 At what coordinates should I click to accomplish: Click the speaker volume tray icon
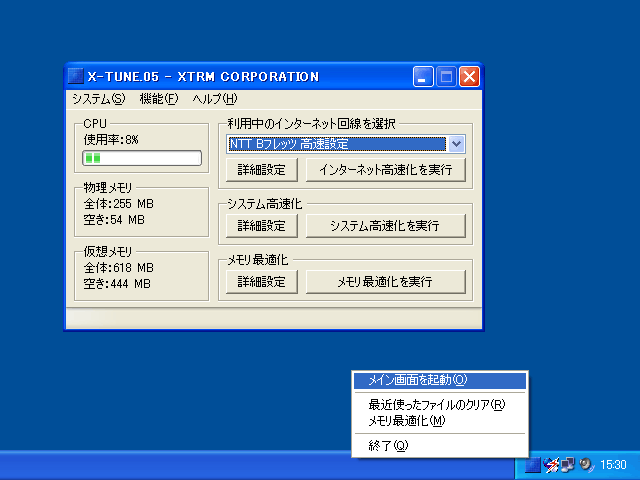pos(587,465)
